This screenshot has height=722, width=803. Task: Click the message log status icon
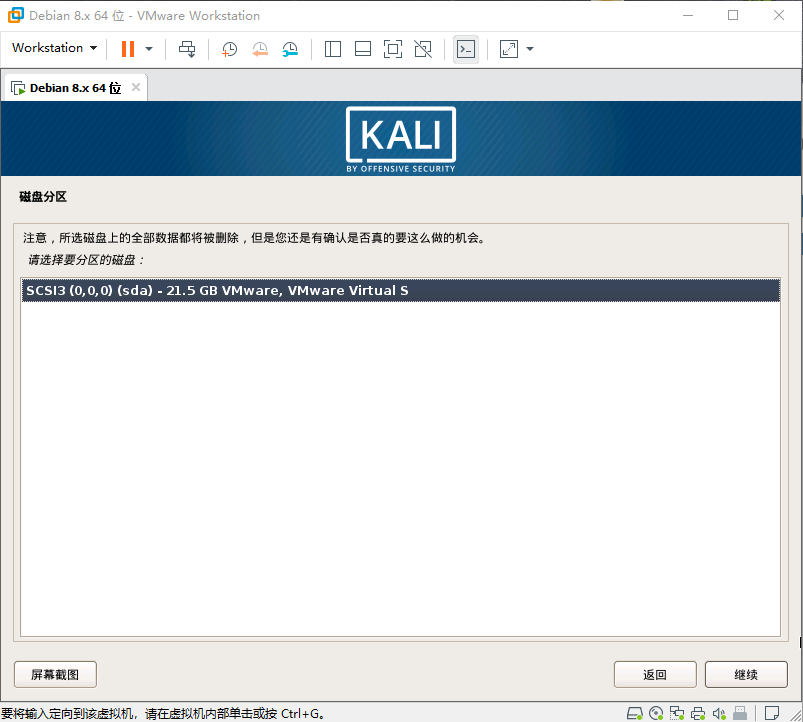coord(772,713)
